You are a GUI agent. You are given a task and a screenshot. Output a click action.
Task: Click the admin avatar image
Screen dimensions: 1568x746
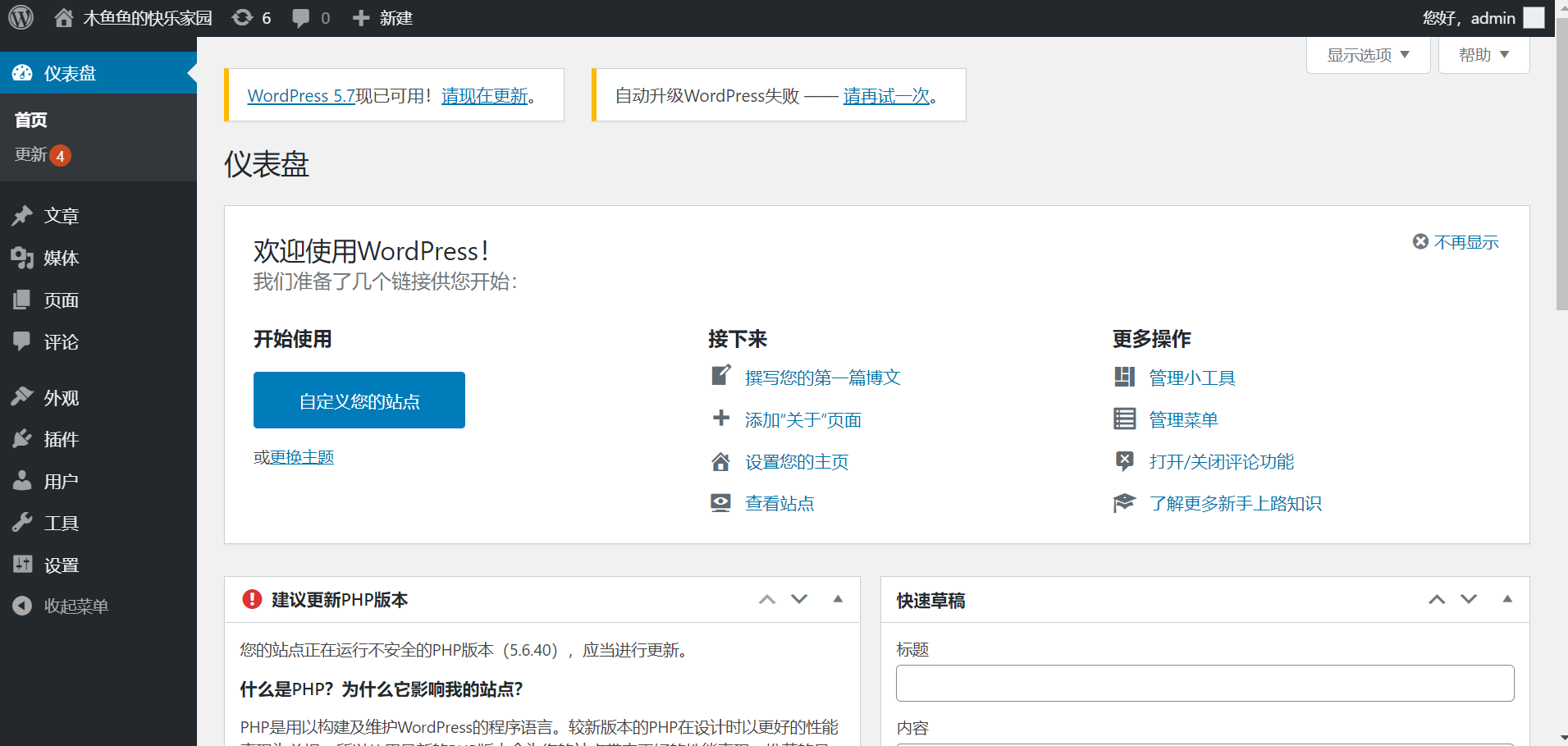(x=1534, y=17)
